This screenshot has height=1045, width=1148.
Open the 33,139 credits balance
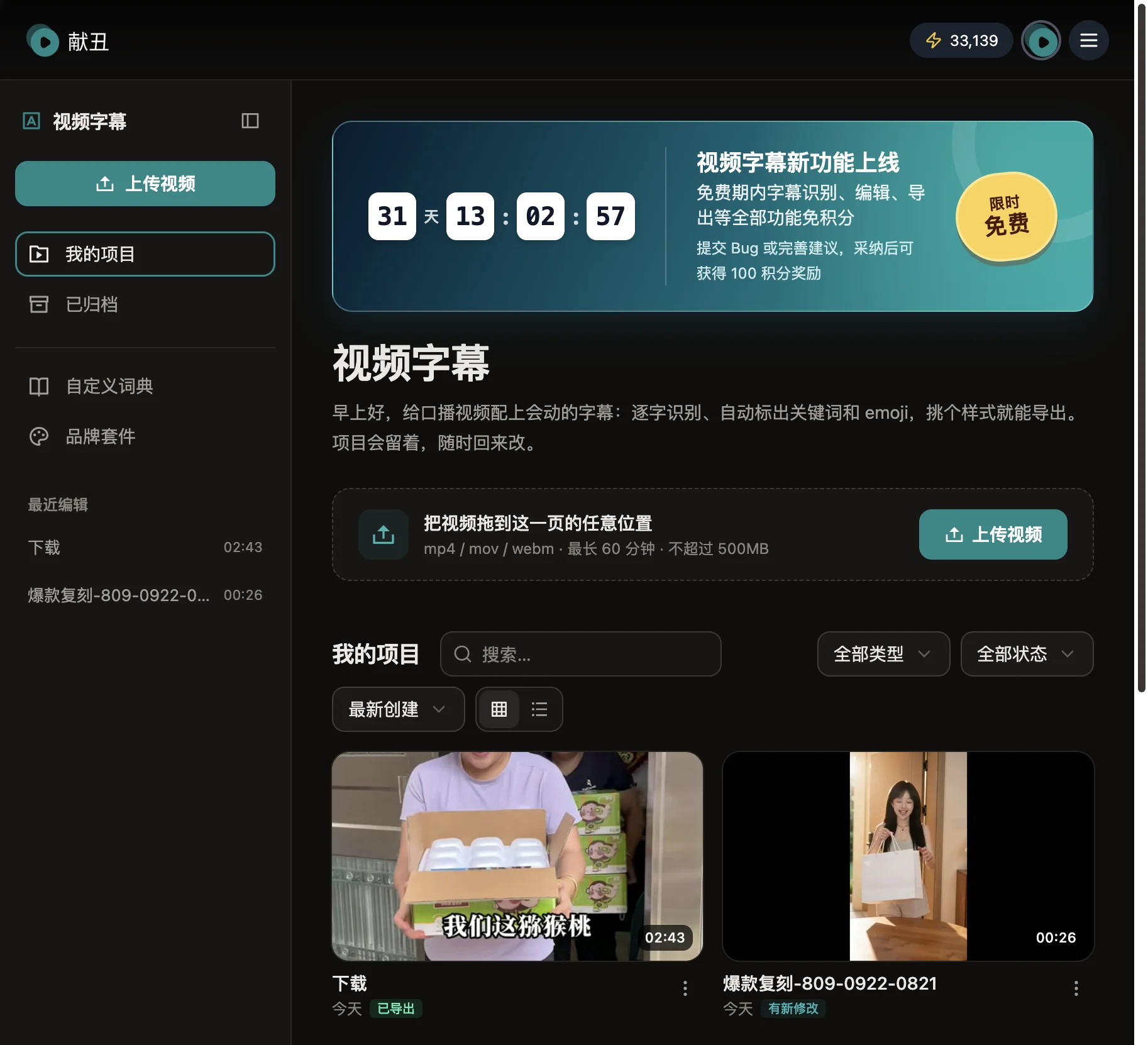pyautogui.click(x=961, y=41)
